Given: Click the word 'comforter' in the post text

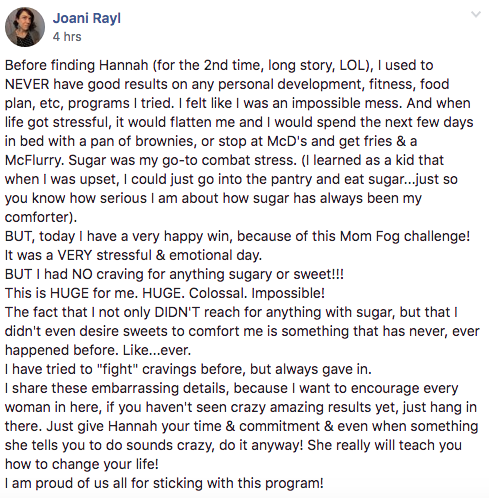Looking at the screenshot, I should tap(37, 217).
